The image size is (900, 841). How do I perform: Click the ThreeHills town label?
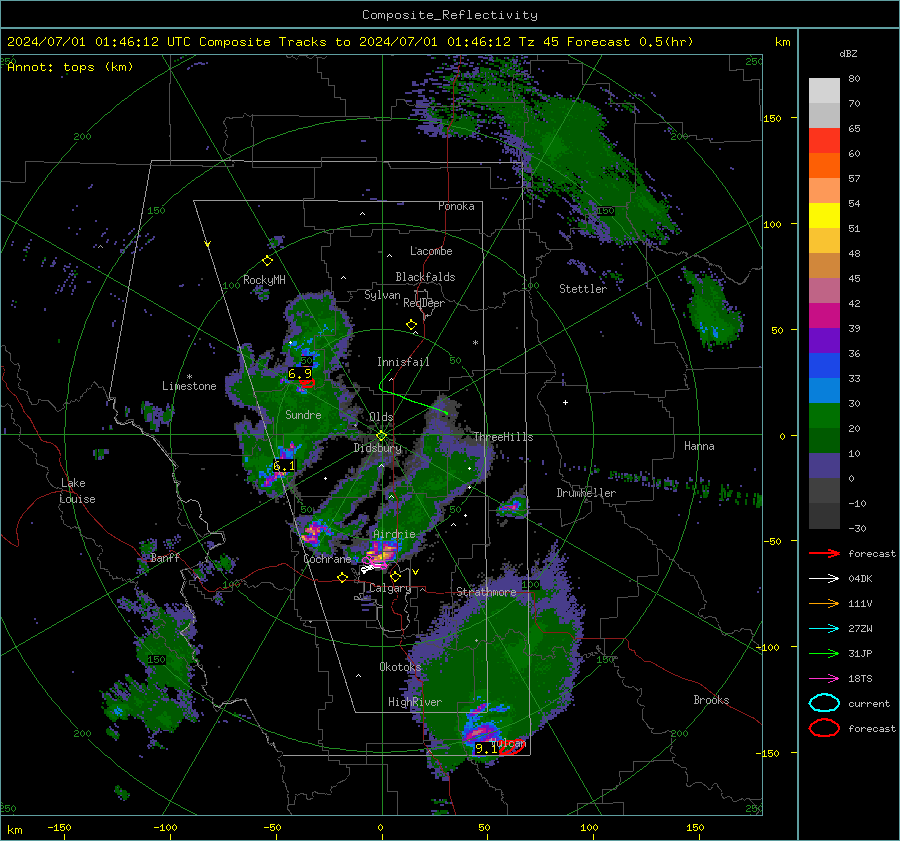click(x=503, y=437)
